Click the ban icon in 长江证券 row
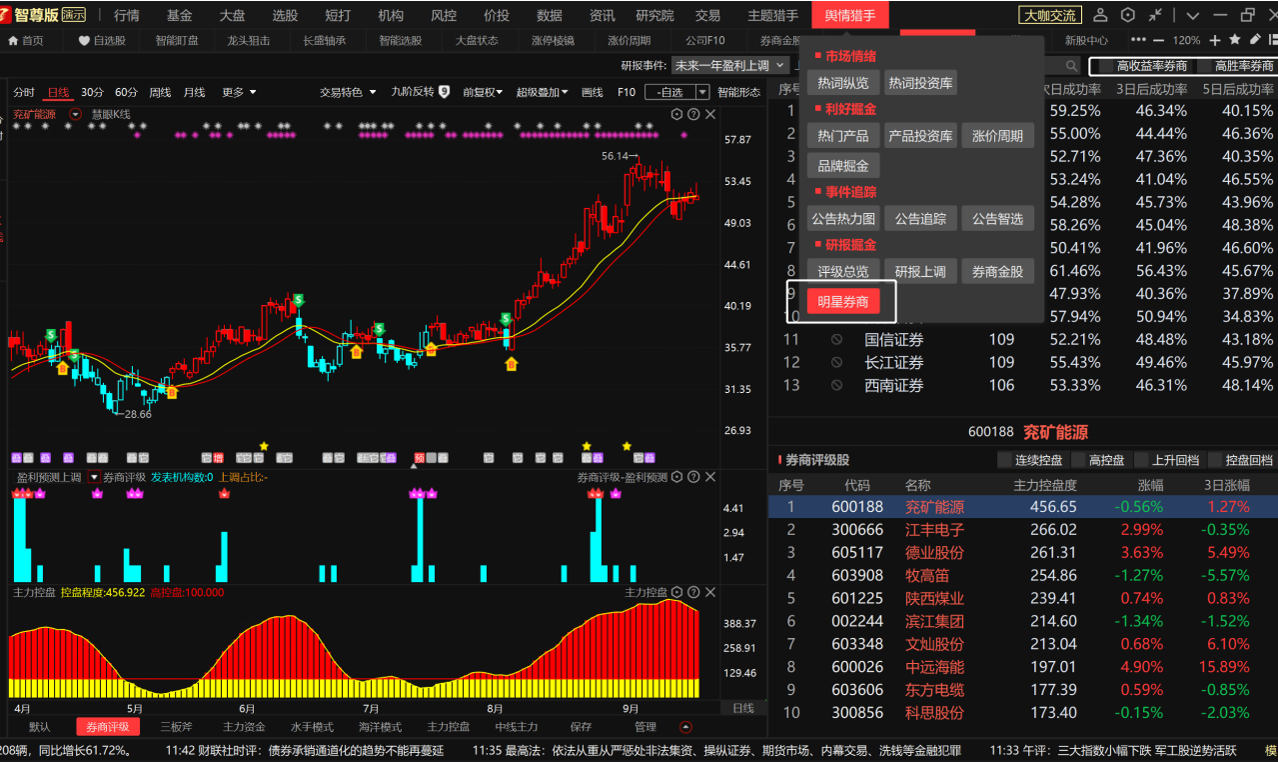 coord(837,363)
